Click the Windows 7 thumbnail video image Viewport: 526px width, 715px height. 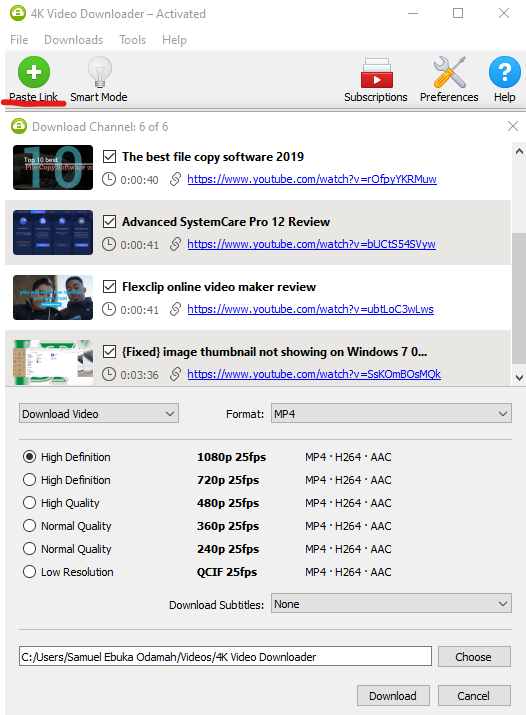tap(53, 363)
